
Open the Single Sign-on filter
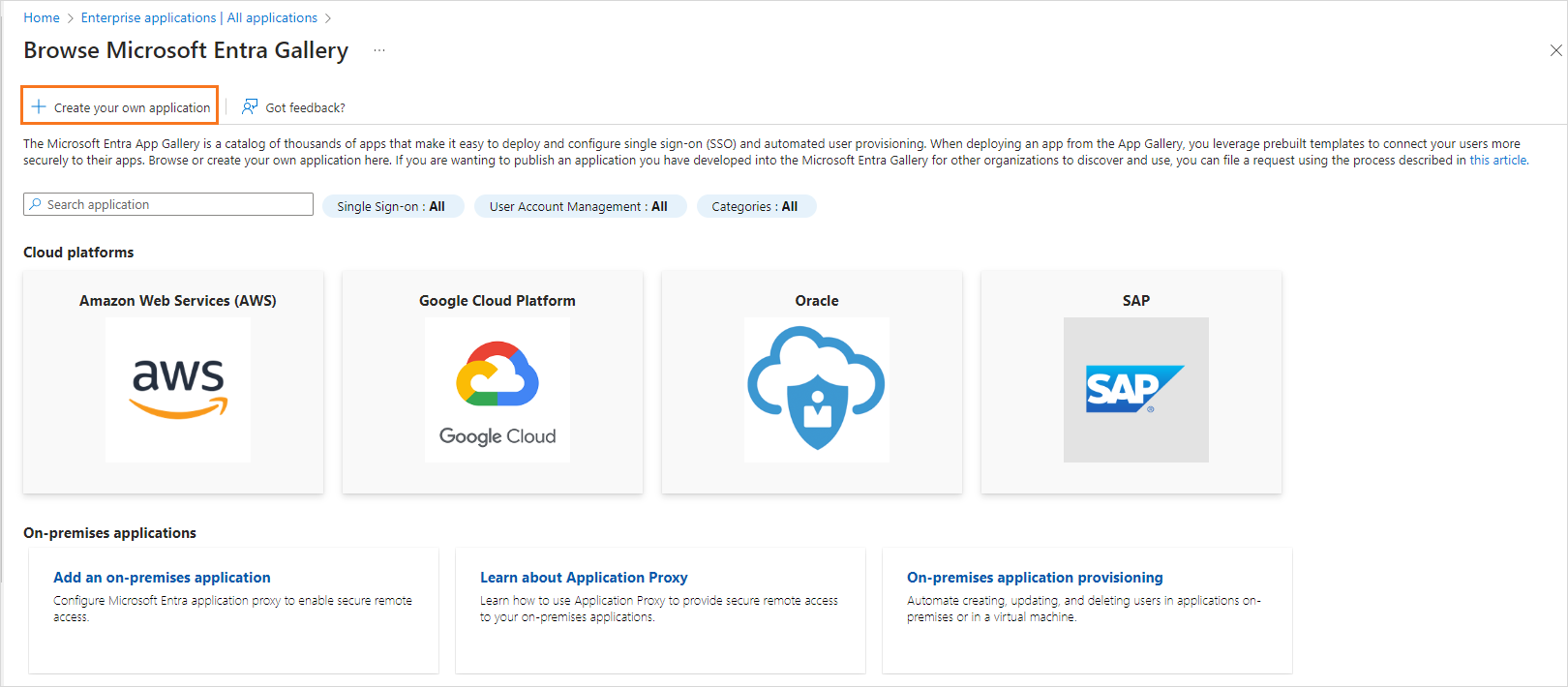pos(393,206)
